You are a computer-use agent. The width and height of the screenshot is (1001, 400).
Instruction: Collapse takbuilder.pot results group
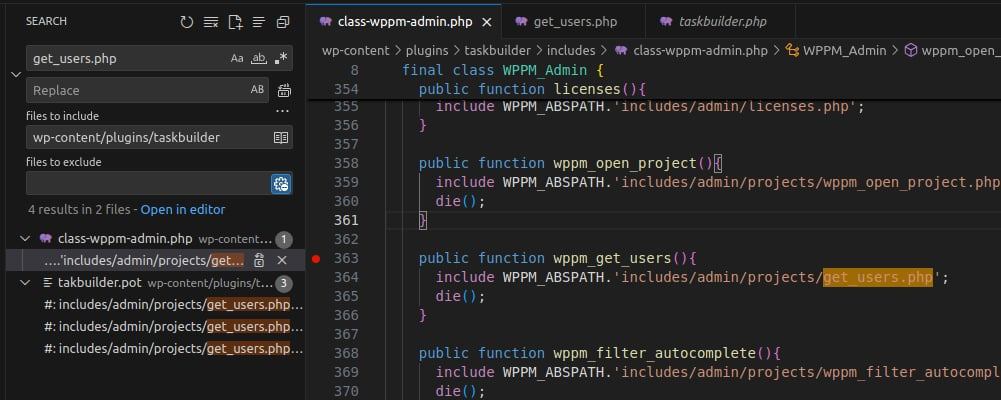pyautogui.click(x=24, y=283)
